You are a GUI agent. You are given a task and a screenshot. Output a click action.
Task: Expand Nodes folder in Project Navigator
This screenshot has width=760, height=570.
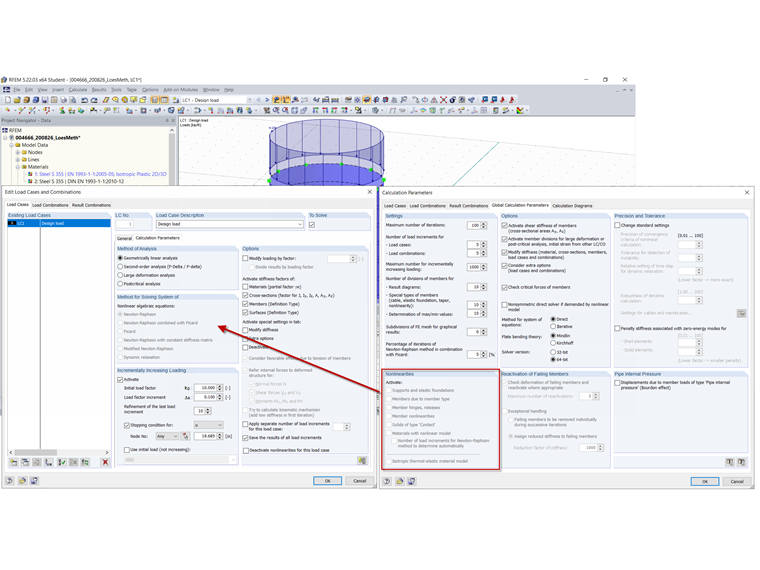click(17, 152)
